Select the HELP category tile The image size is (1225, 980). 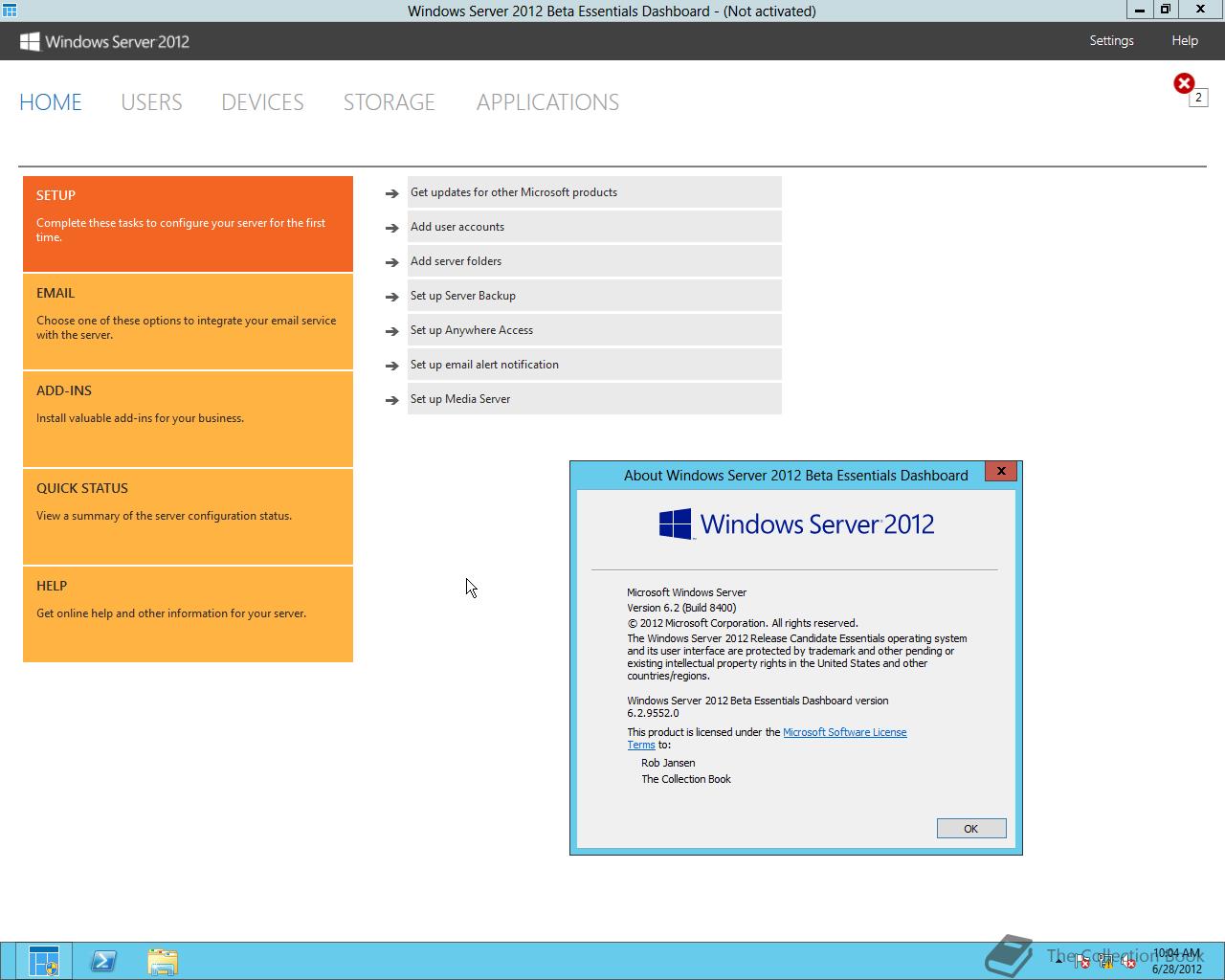coord(188,614)
